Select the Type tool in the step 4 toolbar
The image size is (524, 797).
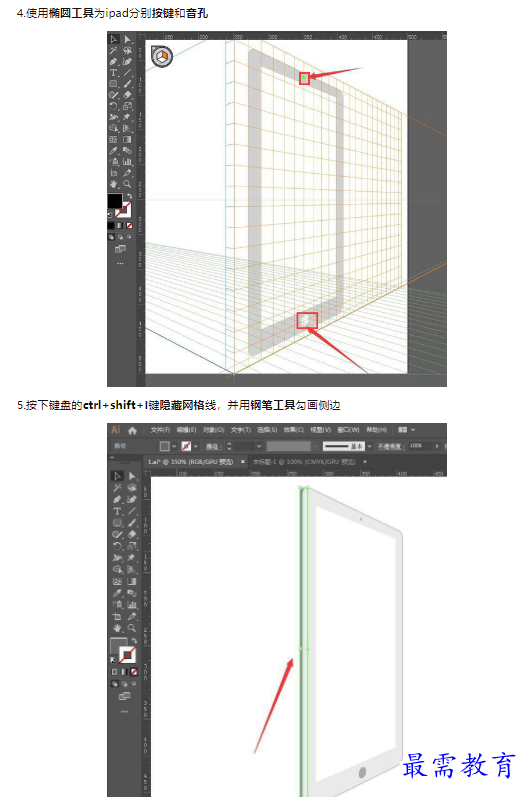[x=113, y=73]
